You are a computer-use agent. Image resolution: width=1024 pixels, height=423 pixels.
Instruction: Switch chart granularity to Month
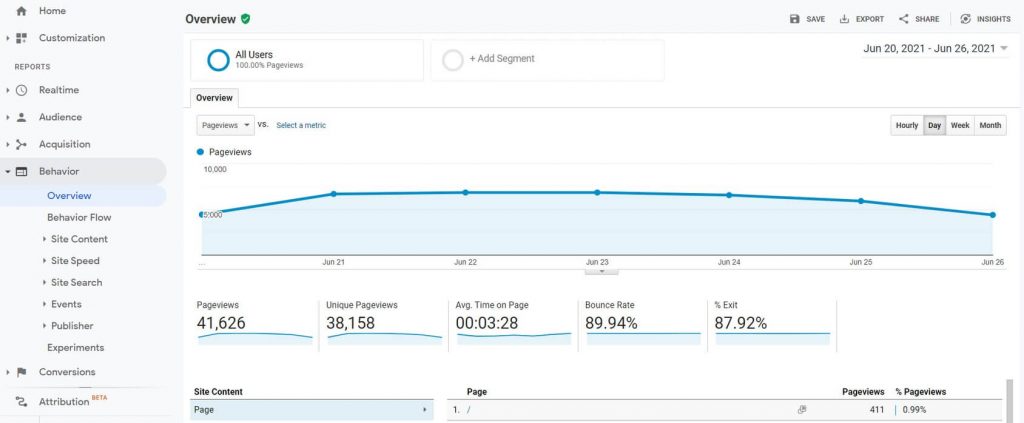point(990,125)
